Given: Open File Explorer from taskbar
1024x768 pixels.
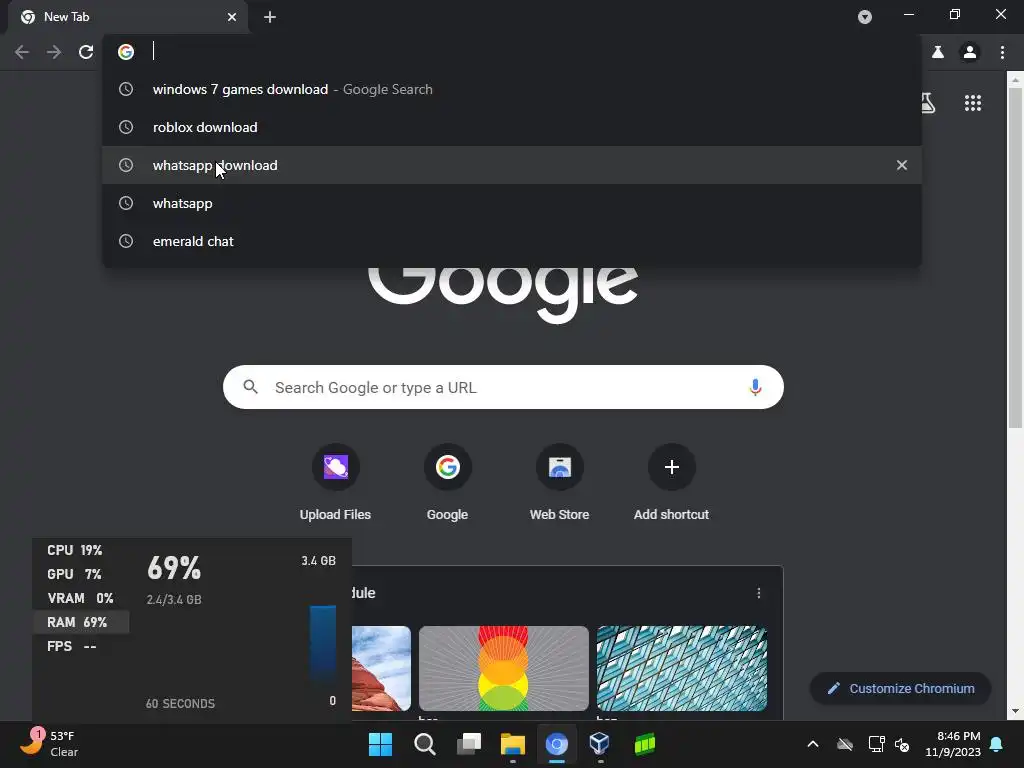Looking at the screenshot, I should pos(513,744).
